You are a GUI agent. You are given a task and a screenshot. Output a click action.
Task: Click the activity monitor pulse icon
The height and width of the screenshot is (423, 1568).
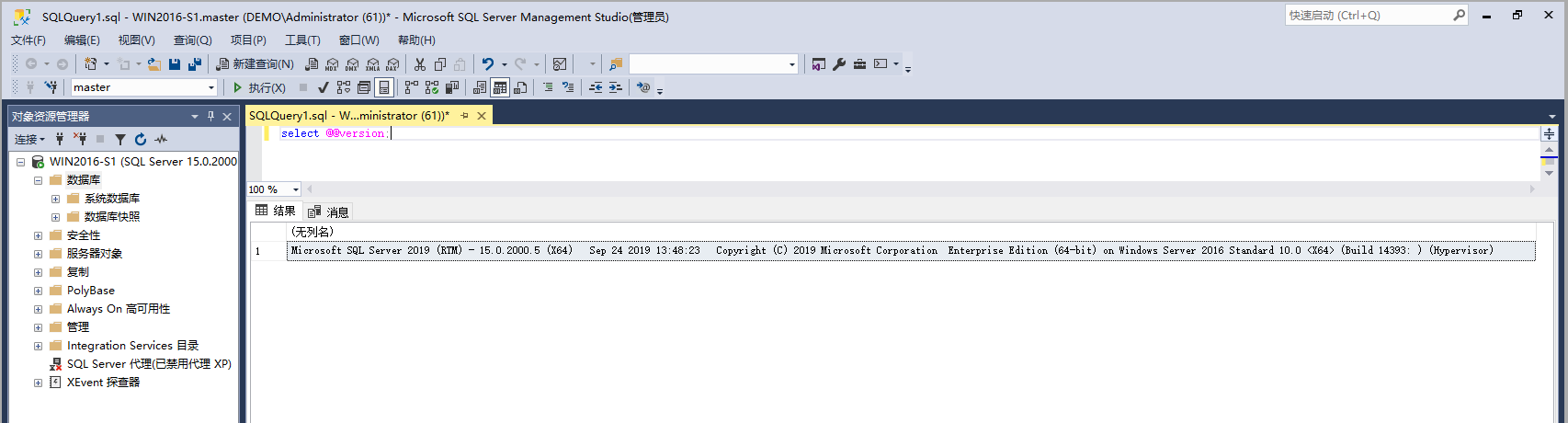click(161, 139)
